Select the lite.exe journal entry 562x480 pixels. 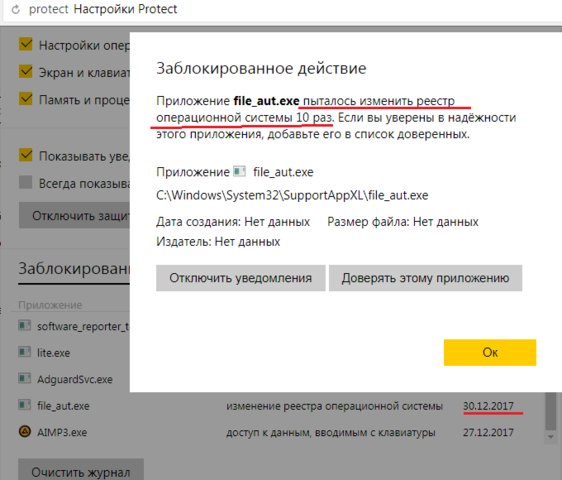(x=53, y=353)
